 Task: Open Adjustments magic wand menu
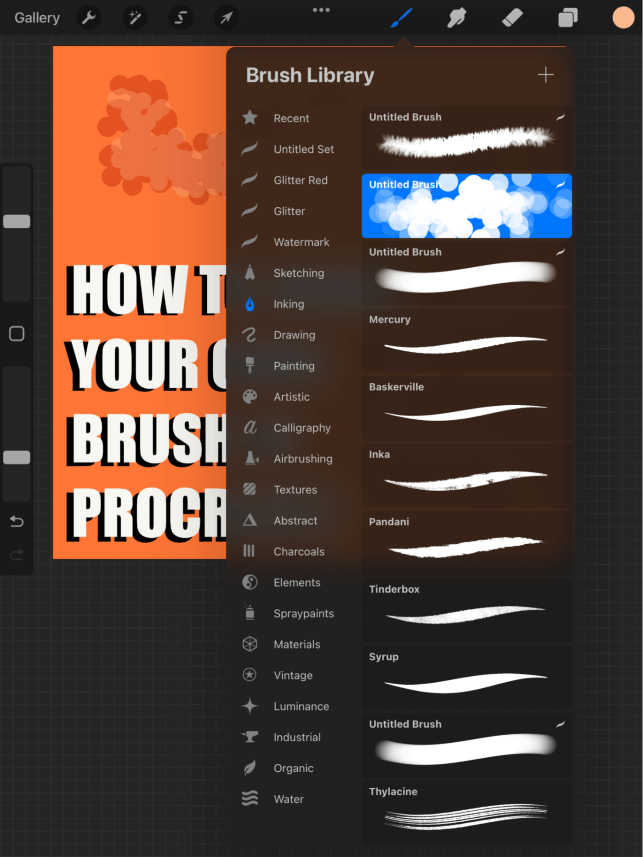tap(135, 18)
